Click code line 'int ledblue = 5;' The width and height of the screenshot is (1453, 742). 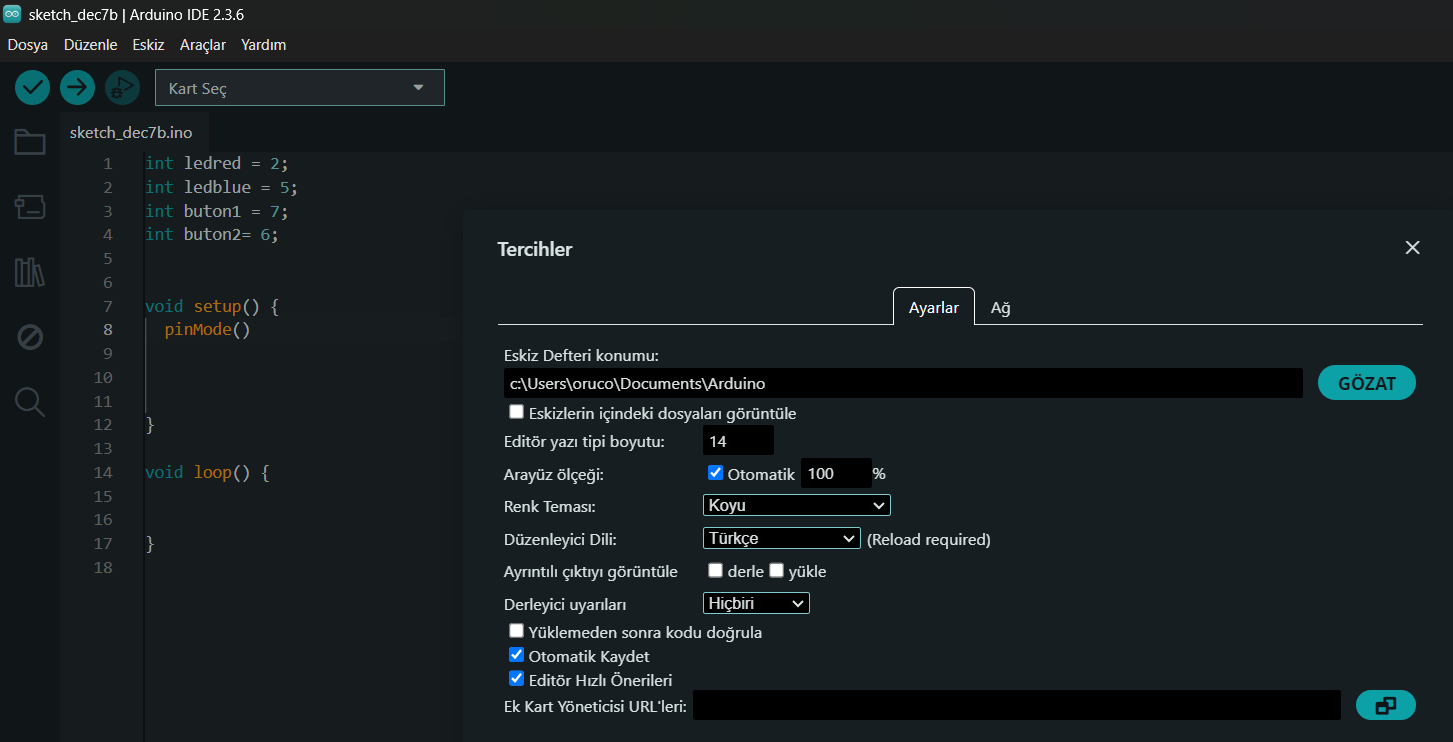point(221,187)
